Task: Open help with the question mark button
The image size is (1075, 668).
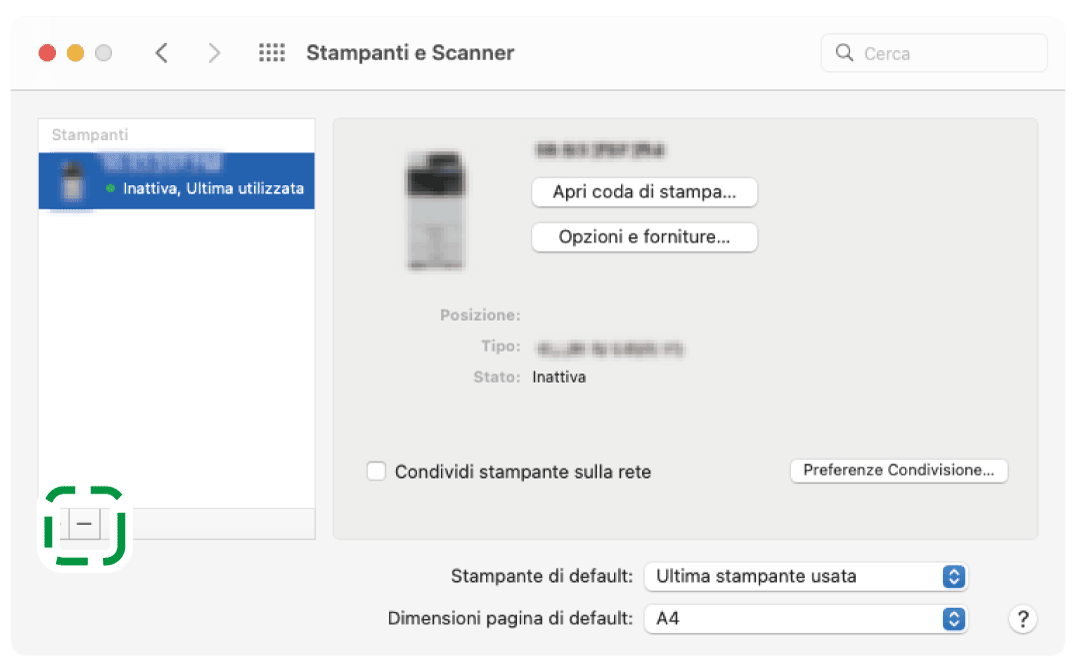Action: pos(1022,619)
